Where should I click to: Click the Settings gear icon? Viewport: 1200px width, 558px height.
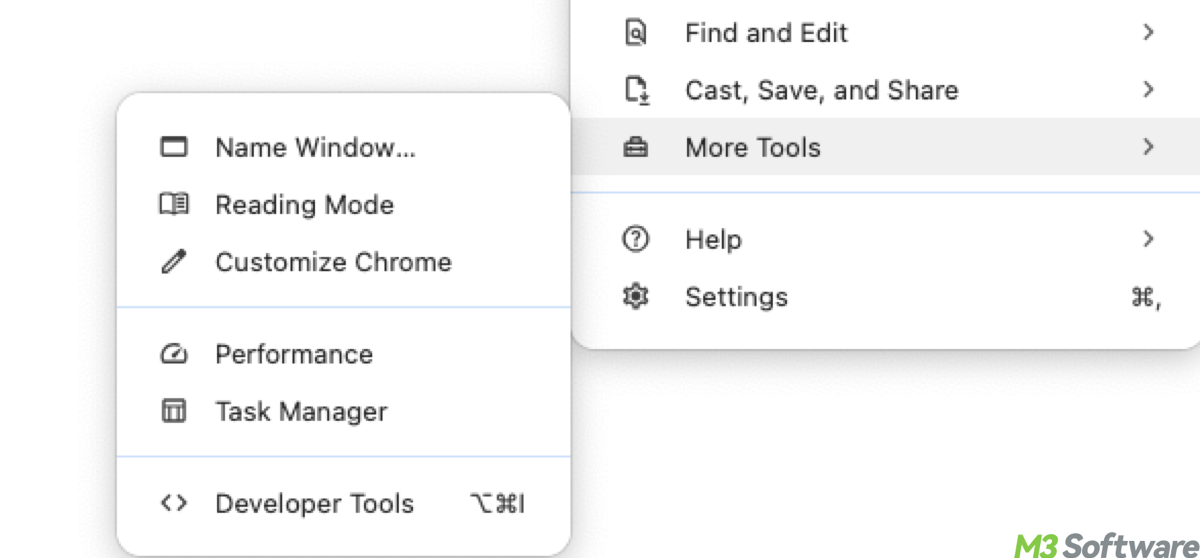pos(636,296)
